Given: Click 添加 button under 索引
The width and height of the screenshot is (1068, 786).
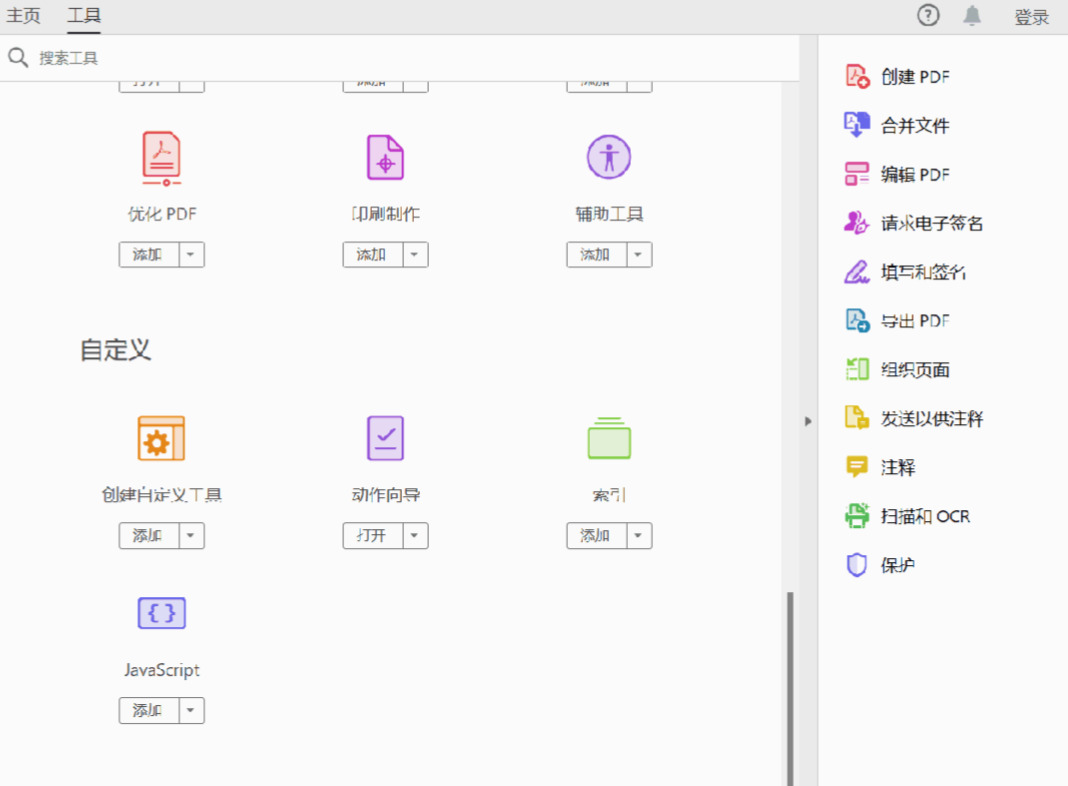Looking at the screenshot, I should pos(596,536).
